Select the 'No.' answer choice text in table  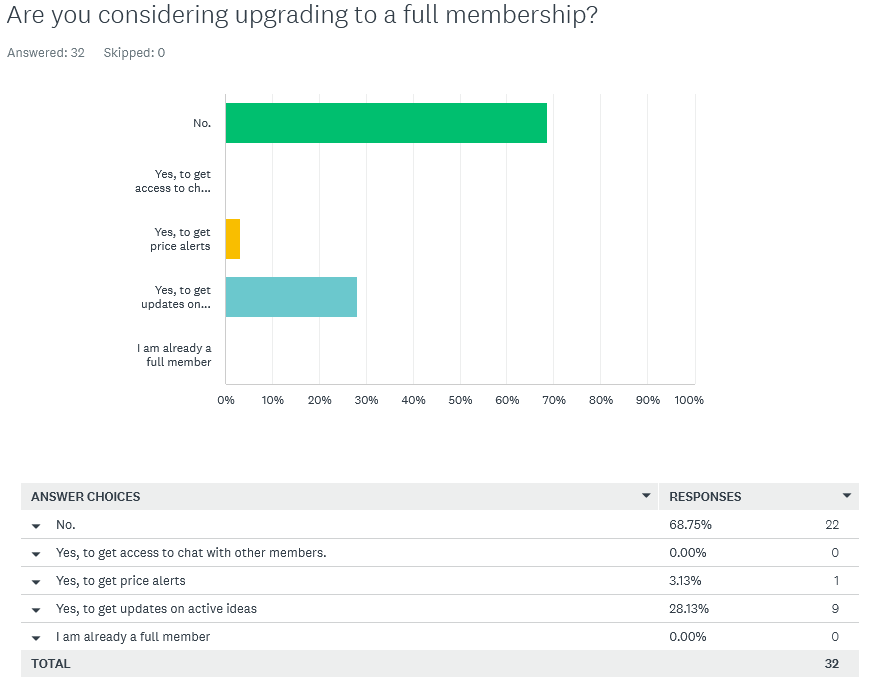tap(66, 525)
